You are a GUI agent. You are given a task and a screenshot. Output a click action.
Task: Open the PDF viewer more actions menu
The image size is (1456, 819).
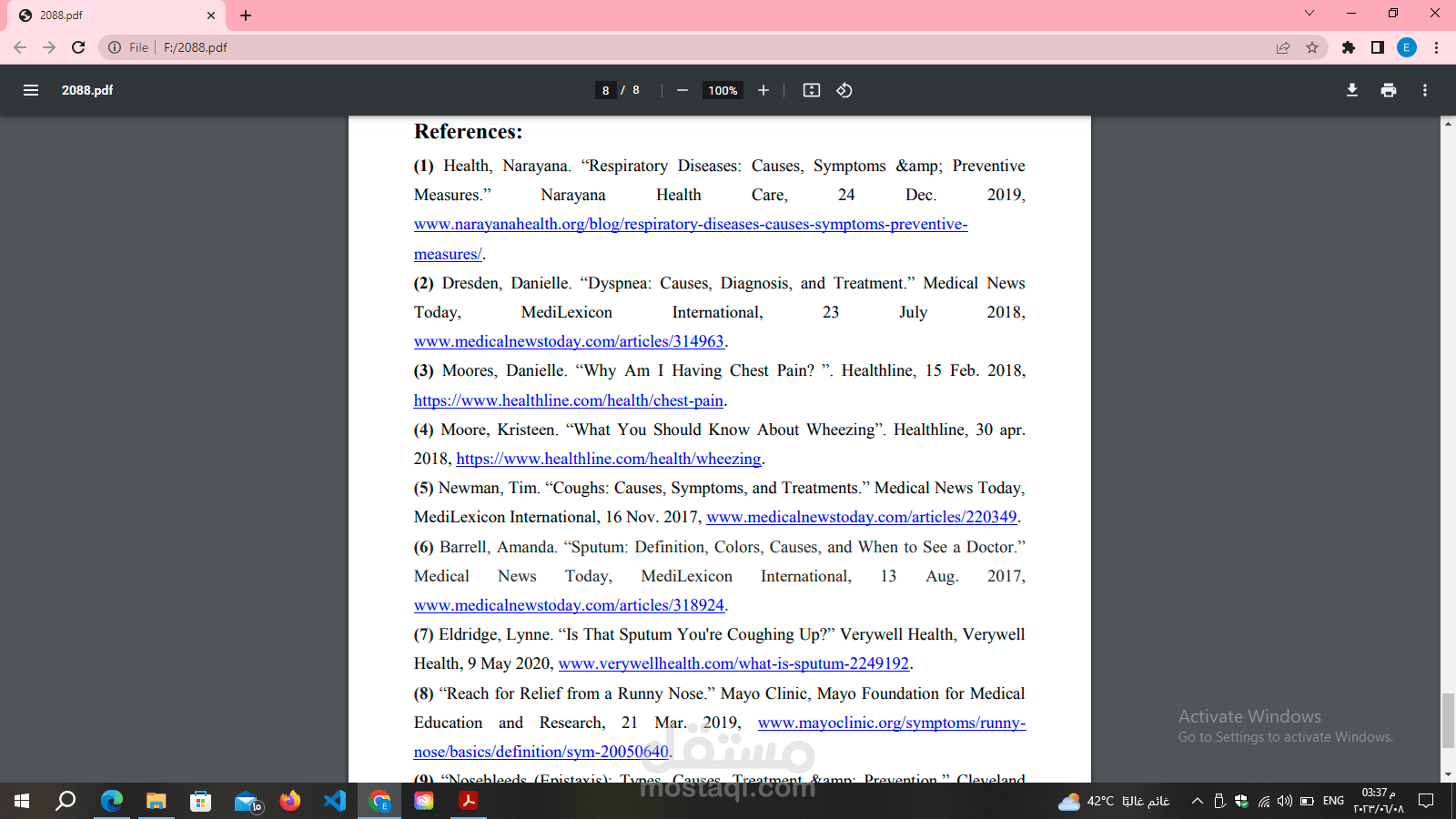pos(1425,90)
